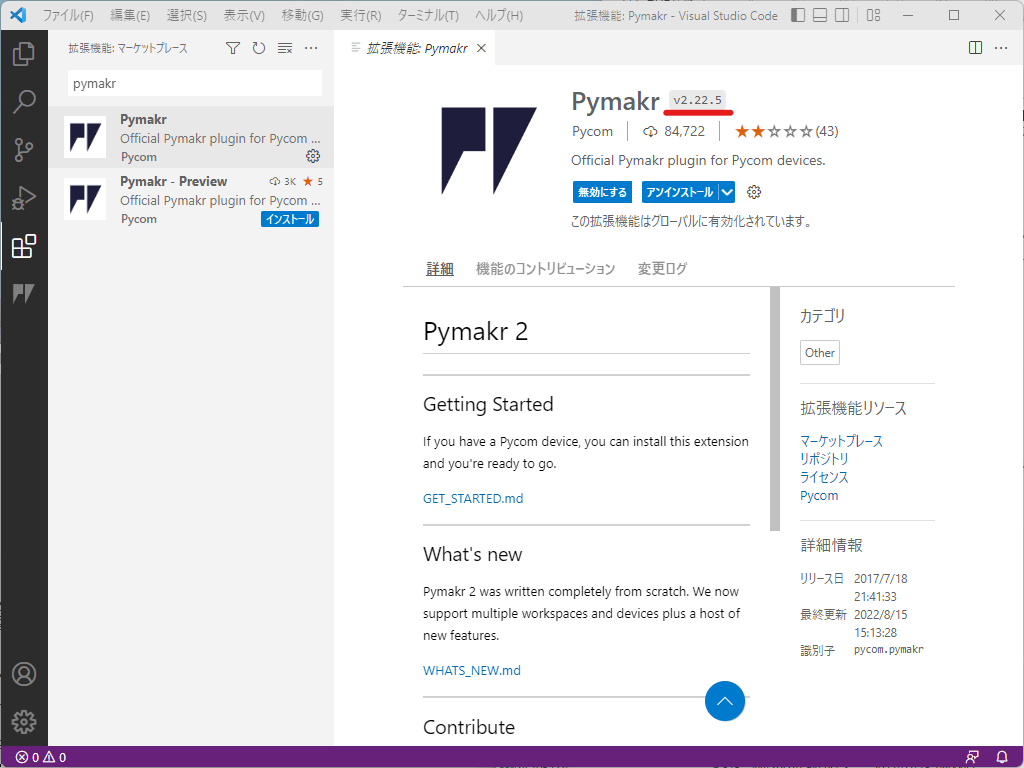Open Source Control view

(x=24, y=150)
